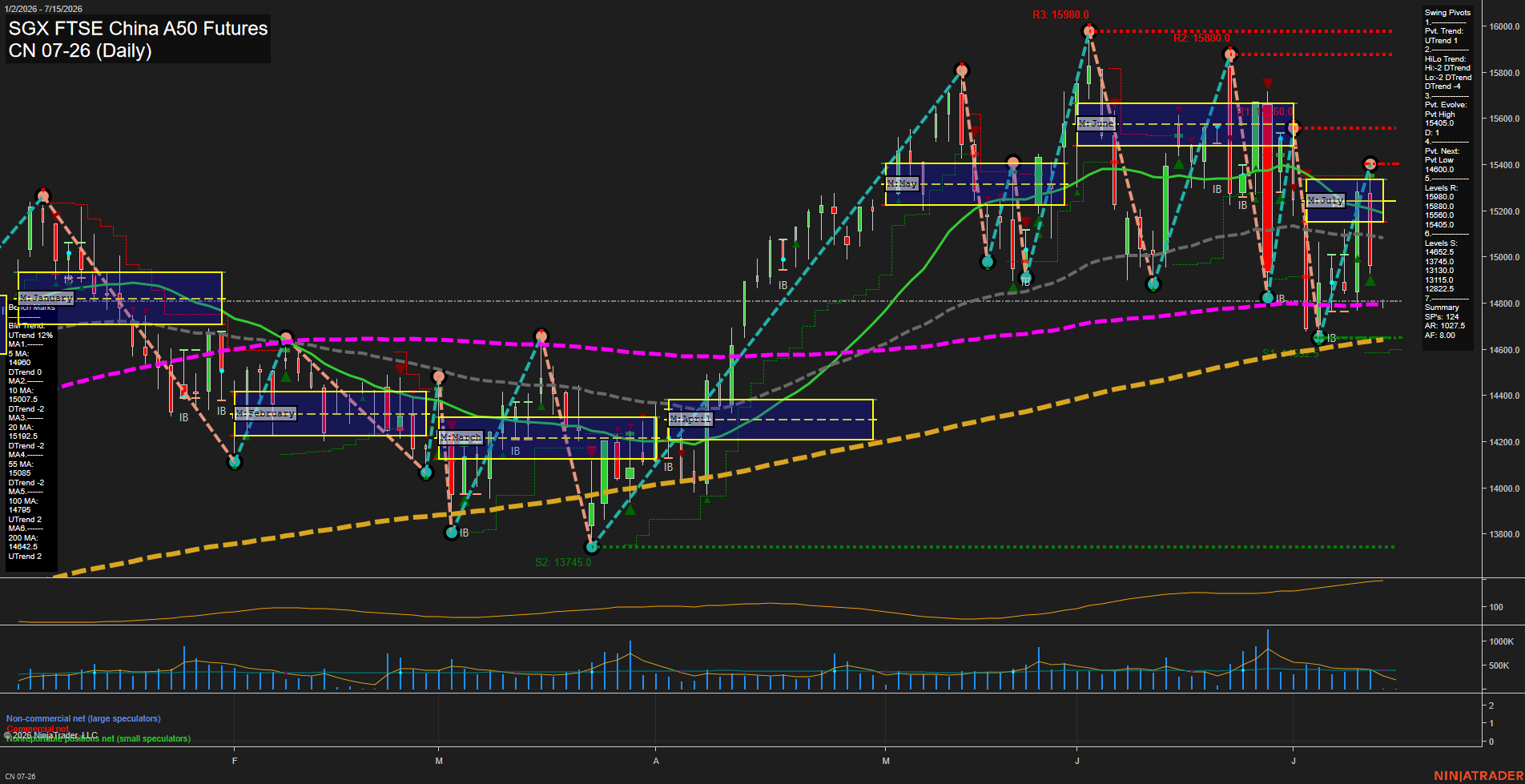Click the 14600.0 Pvt Low value
1525x784 pixels.
pos(1439,170)
